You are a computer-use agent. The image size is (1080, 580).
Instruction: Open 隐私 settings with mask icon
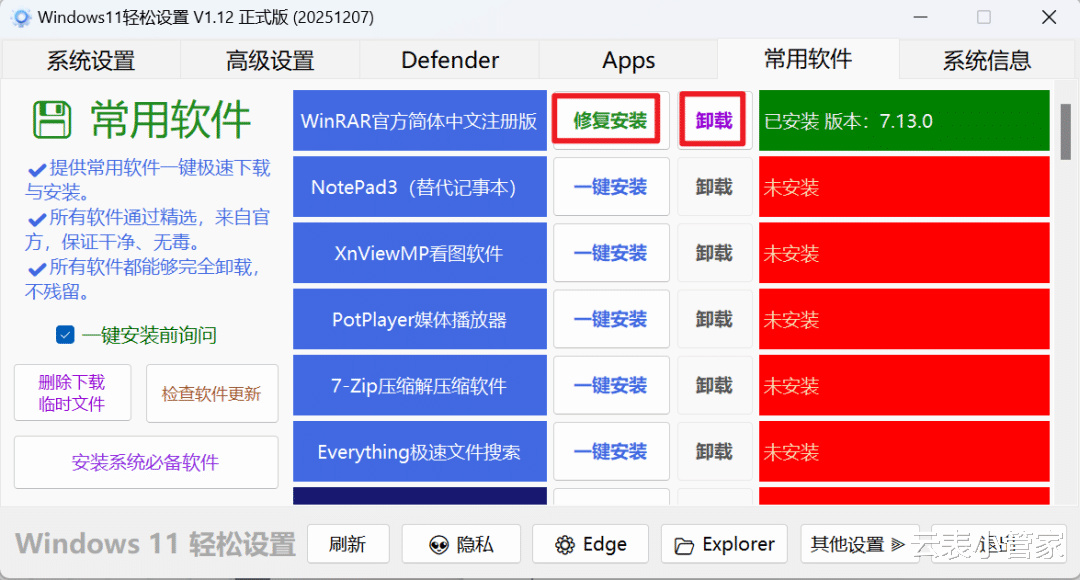point(461,544)
